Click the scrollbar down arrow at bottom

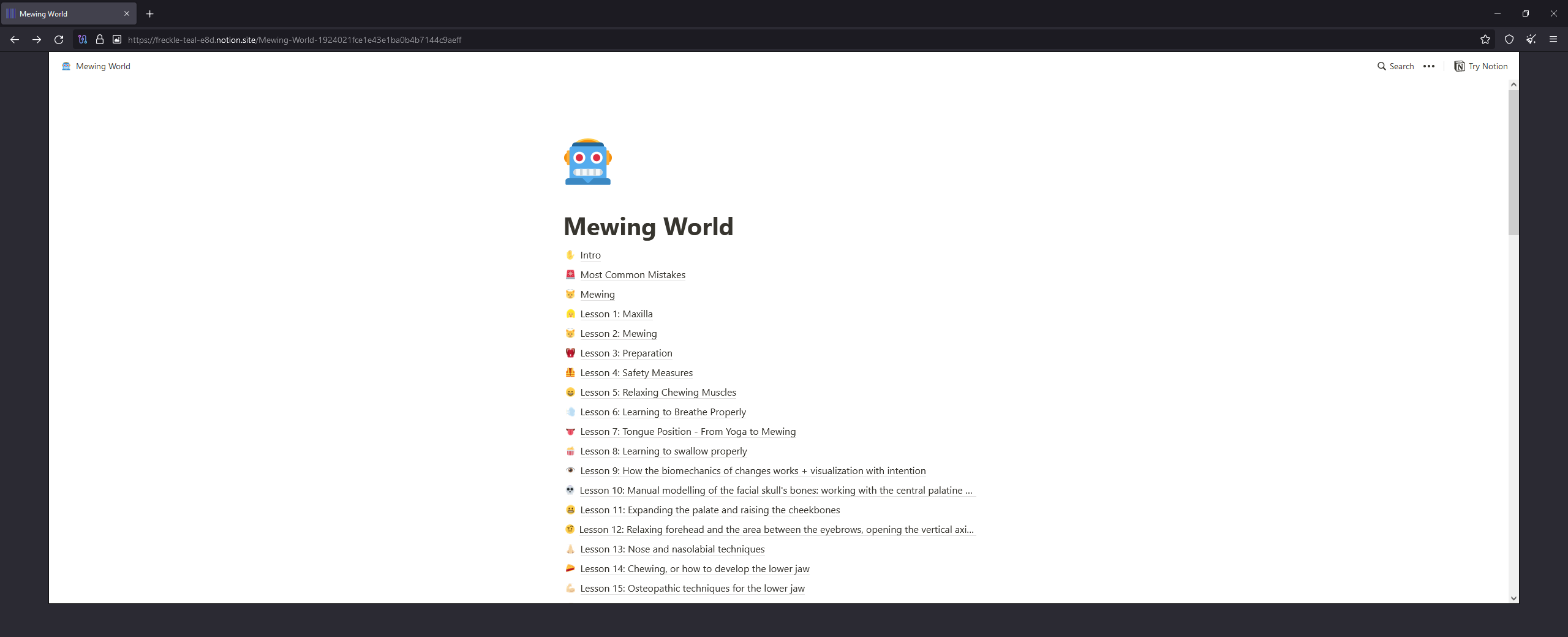[x=1513, y=598]
